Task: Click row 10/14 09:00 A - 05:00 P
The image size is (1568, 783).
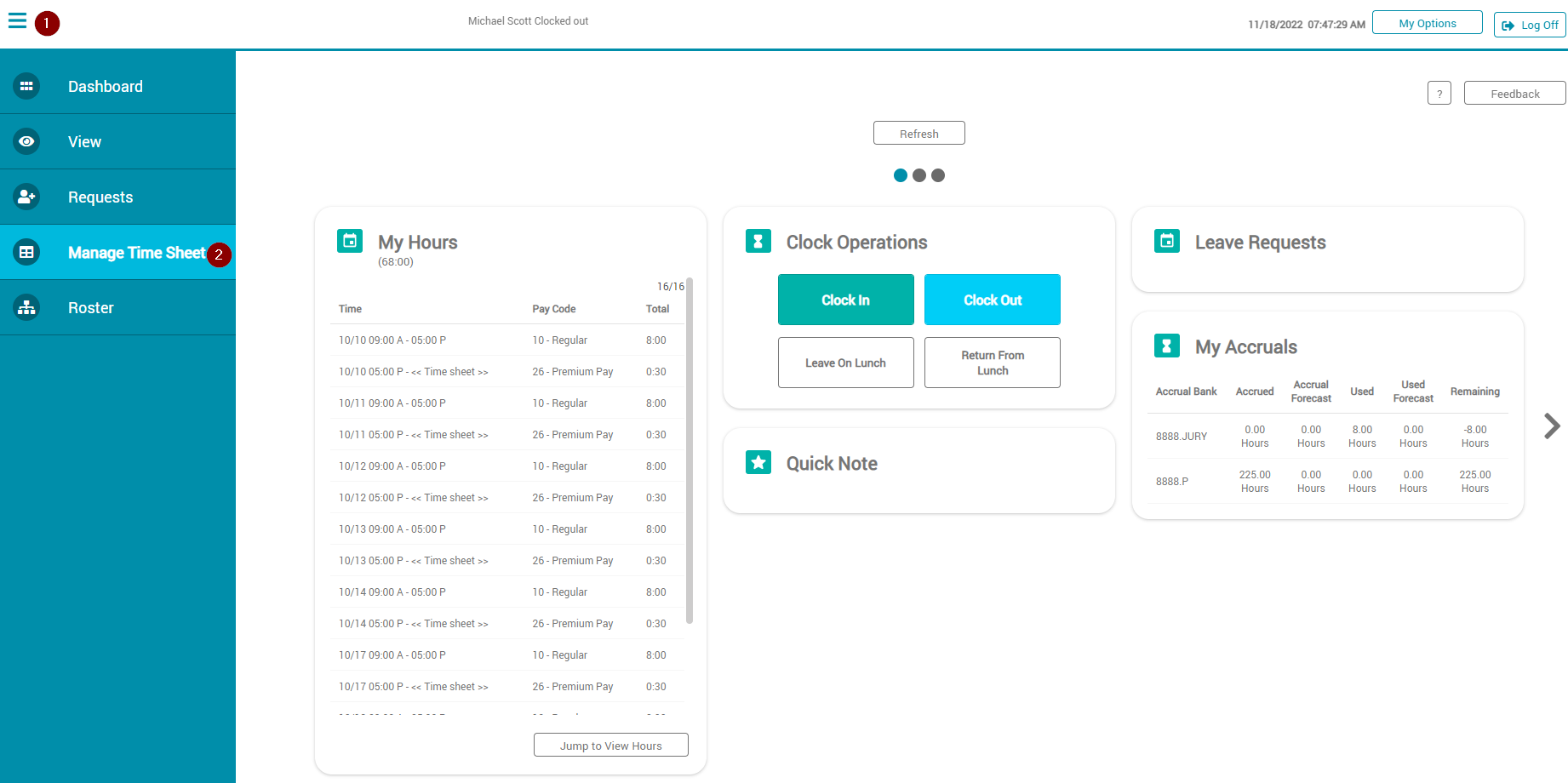Action: pyautogui.click(x=507, y=592)
